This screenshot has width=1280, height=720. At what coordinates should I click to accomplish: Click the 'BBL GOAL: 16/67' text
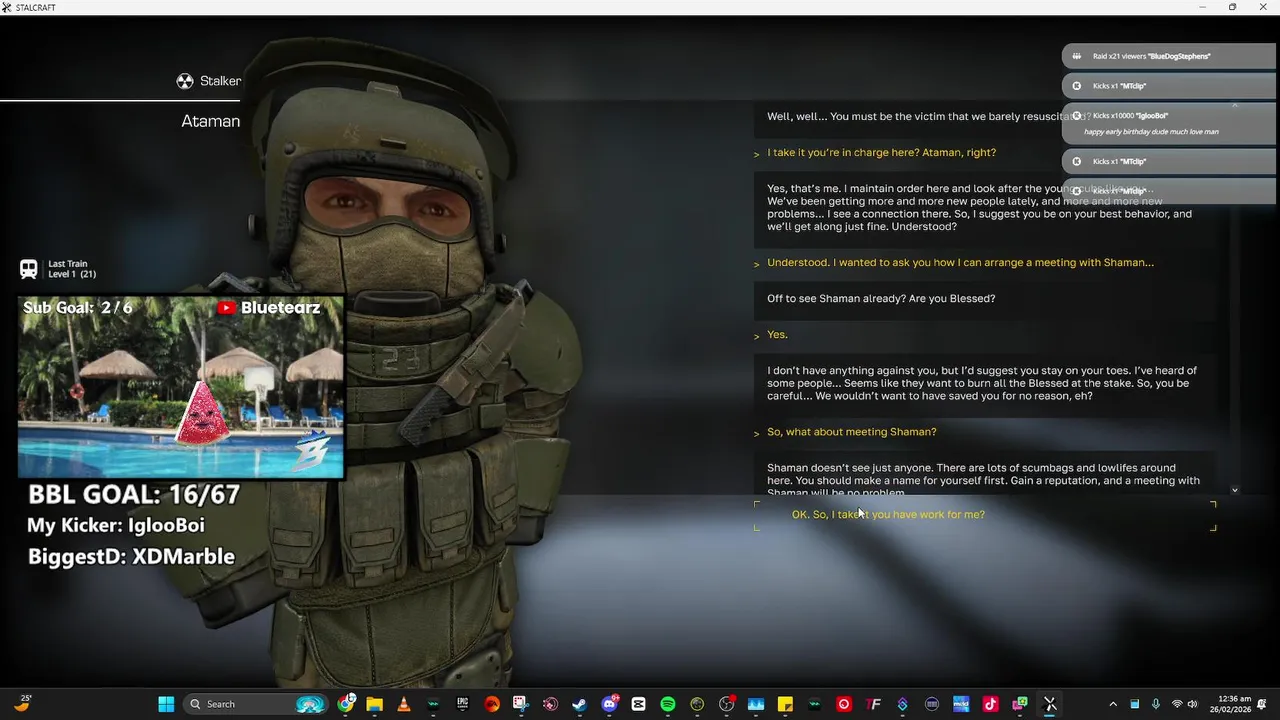134,494
